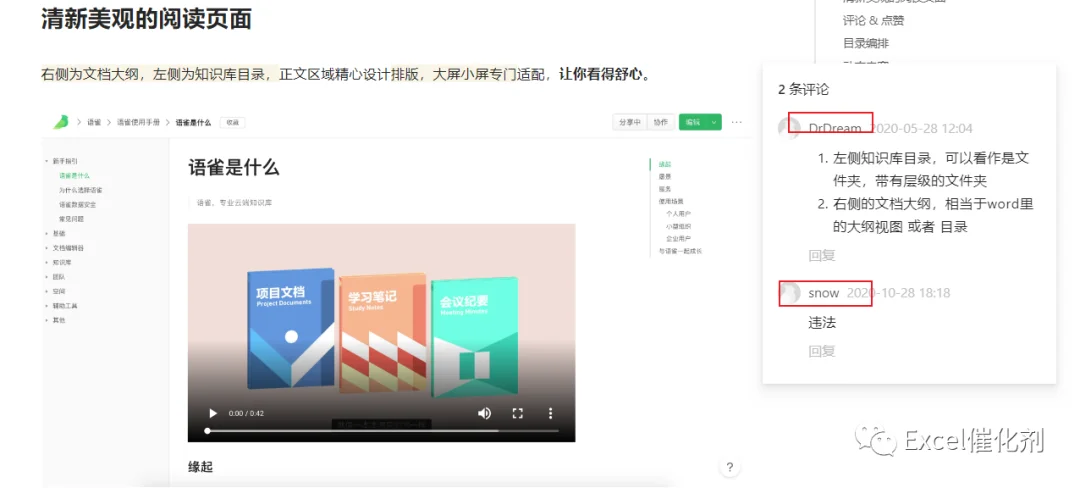Jump to 企业用户 in the outline
This screenshot has height=488, width=1080.
click(678, 238)
